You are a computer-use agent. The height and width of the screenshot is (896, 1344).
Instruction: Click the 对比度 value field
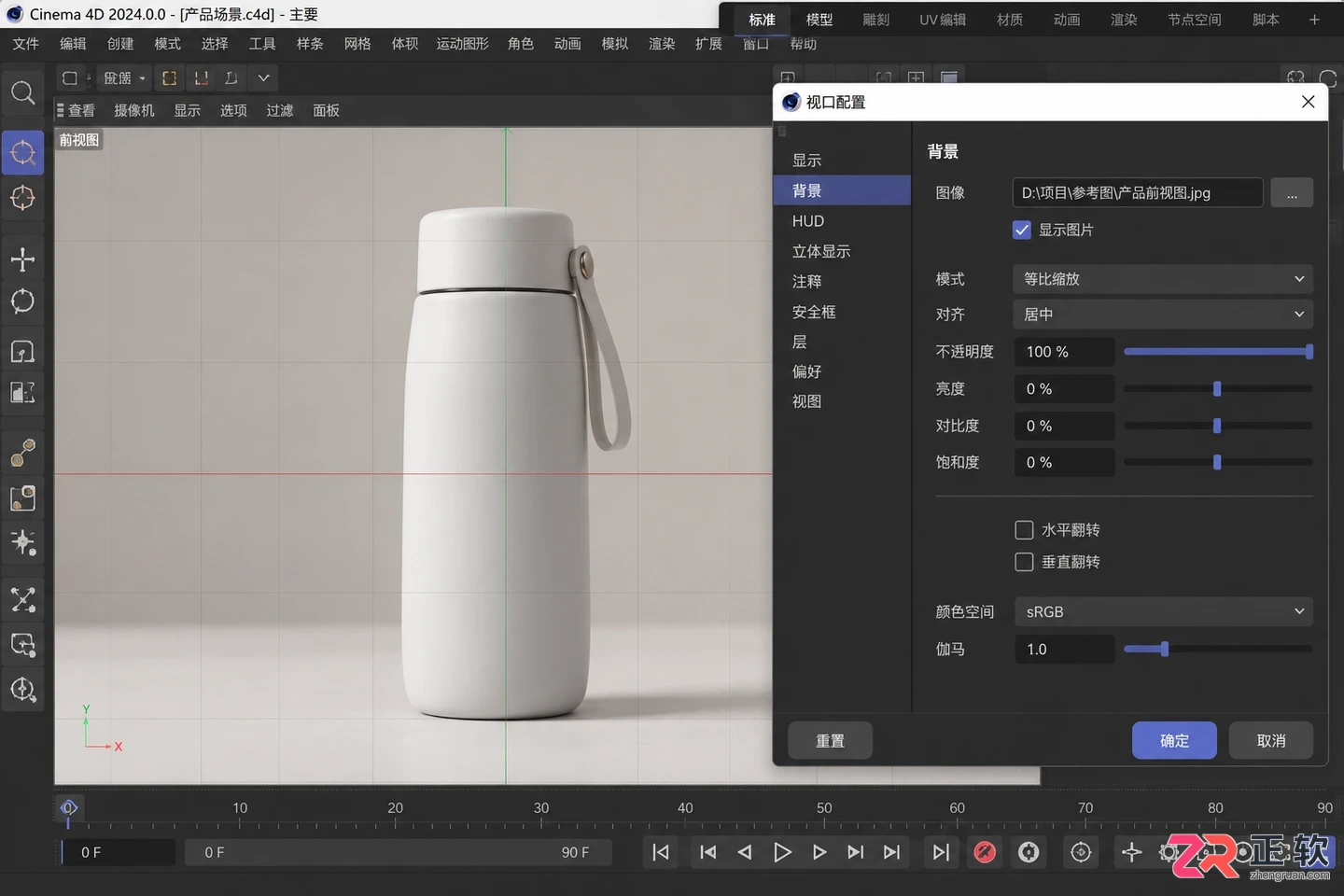click(1065, 426)
